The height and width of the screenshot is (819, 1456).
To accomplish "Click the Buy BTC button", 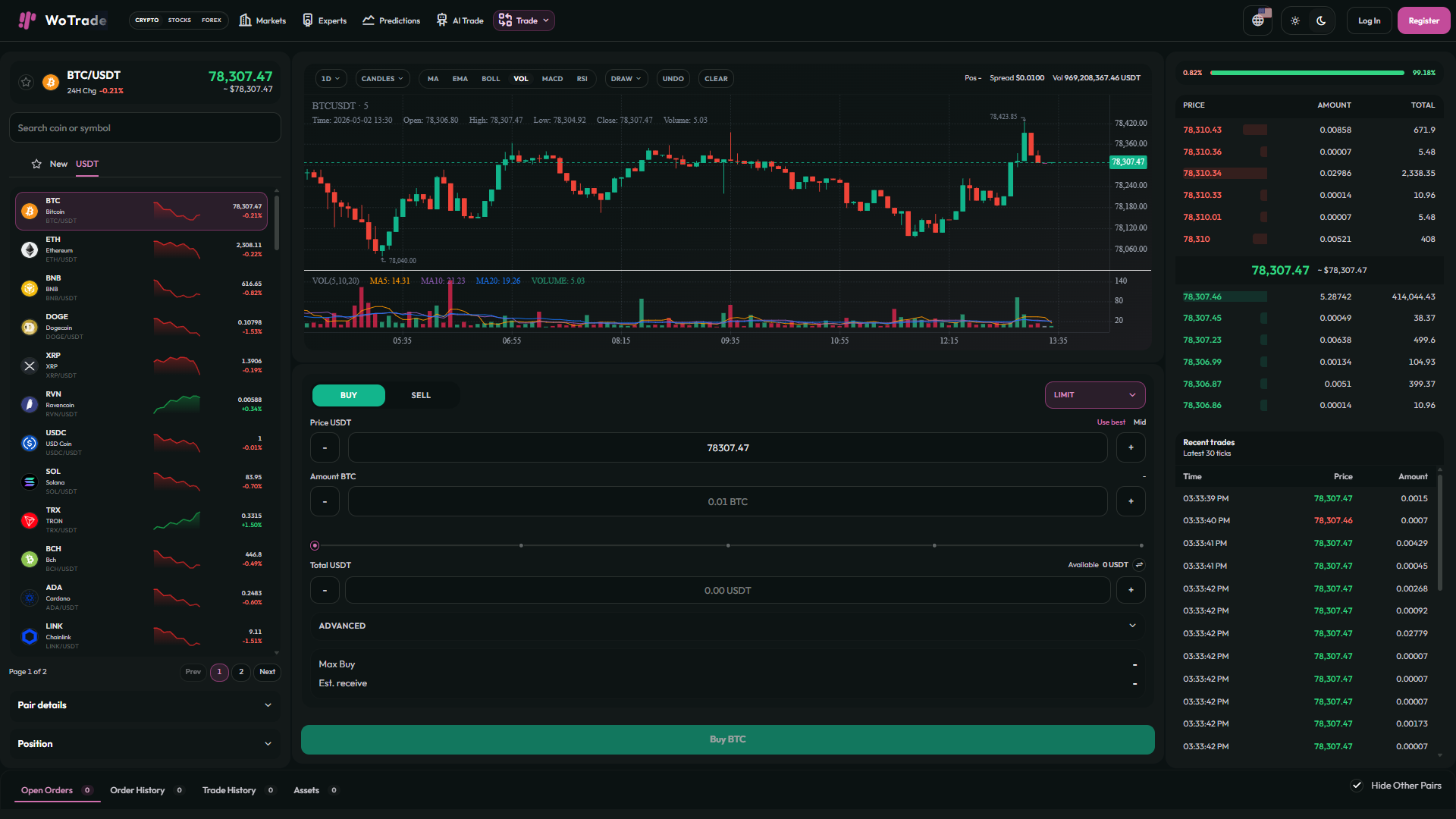I will click(727, 739).
